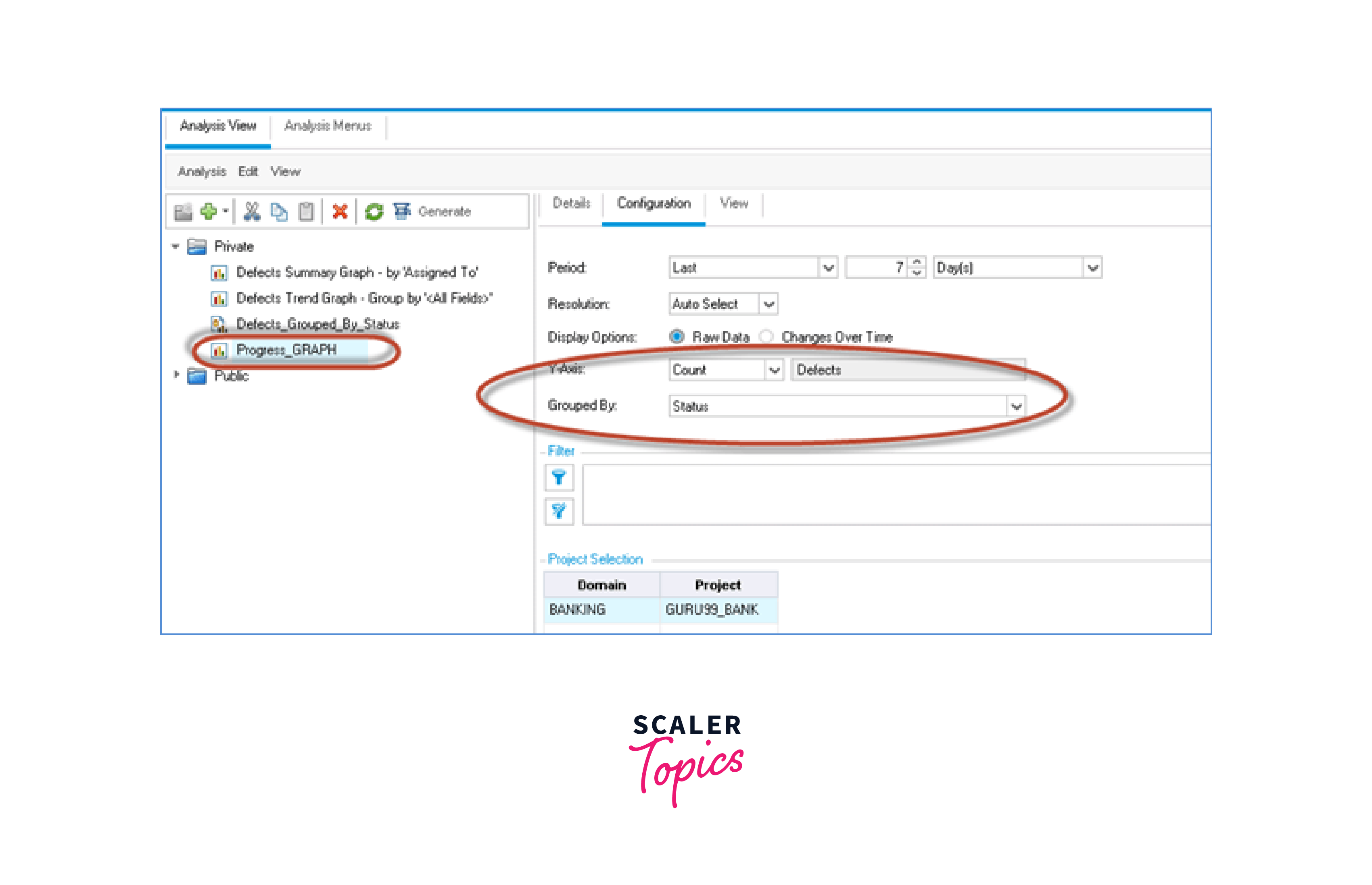This screenshot has height=885, width=1372.
Task: Open the Y-Axis Count dropdown
Action: pos(775,370)
